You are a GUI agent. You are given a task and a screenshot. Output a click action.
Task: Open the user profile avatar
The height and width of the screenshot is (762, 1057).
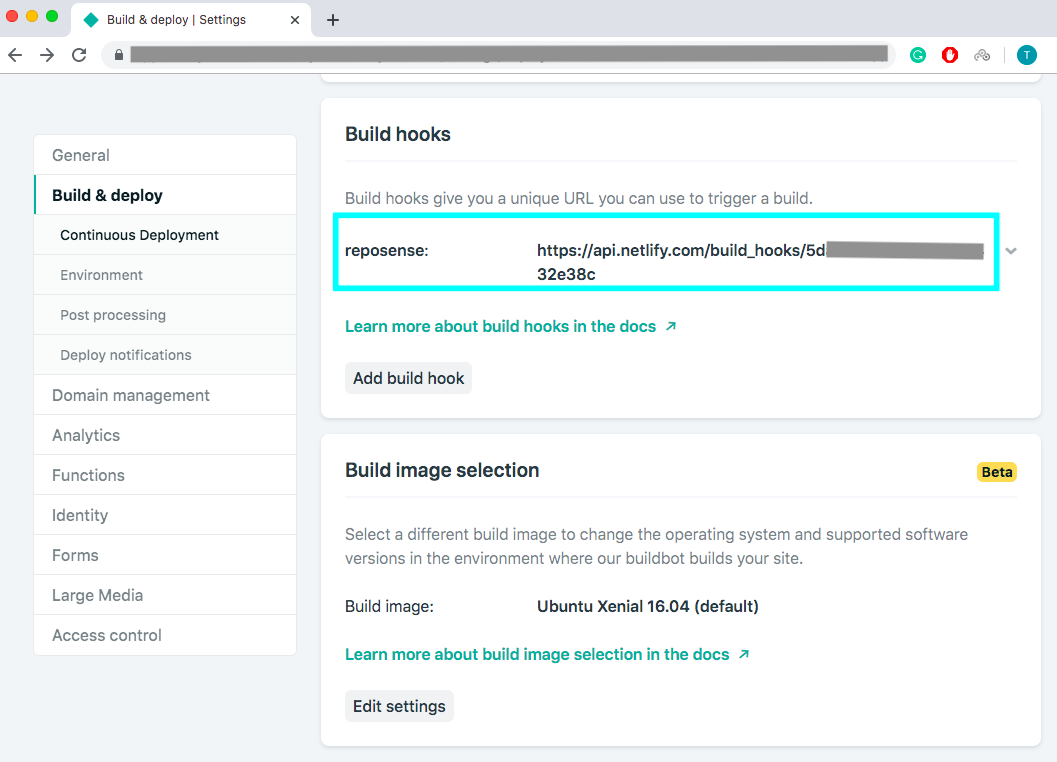(1026, 55)
